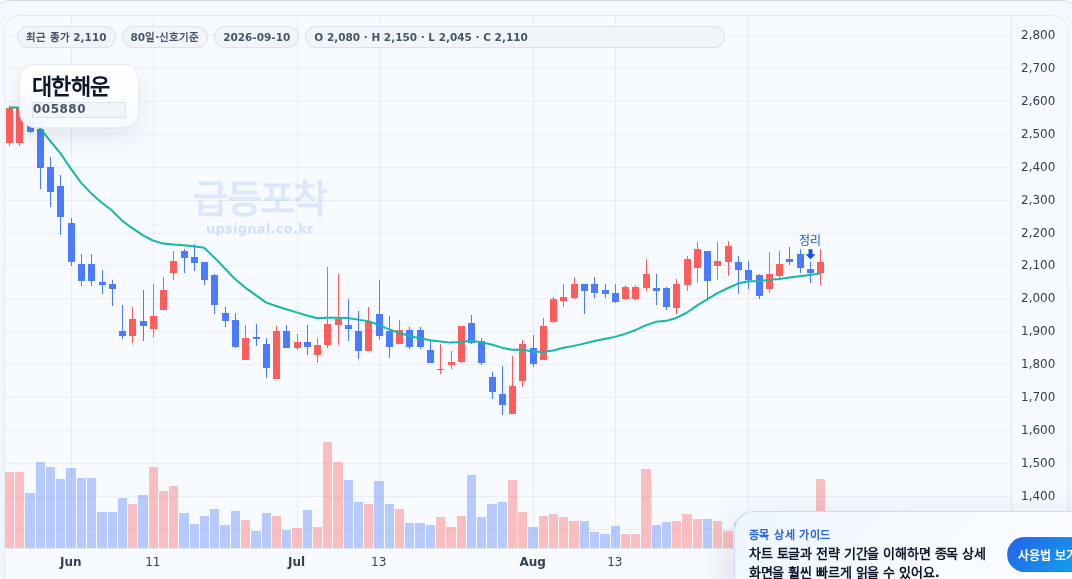
Task: Click the Jun label on the time axis
Action: [x=70, y=562]
